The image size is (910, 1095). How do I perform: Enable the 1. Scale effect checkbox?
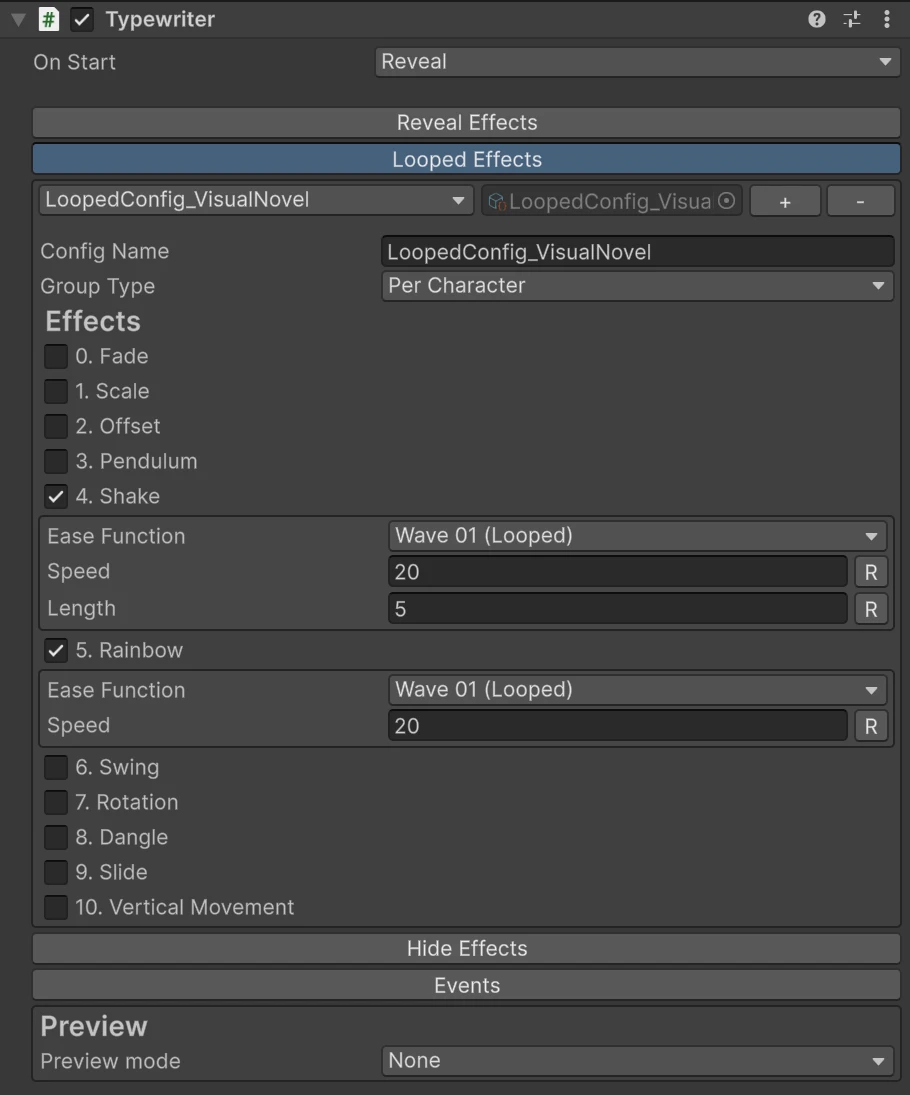(56, 391)
